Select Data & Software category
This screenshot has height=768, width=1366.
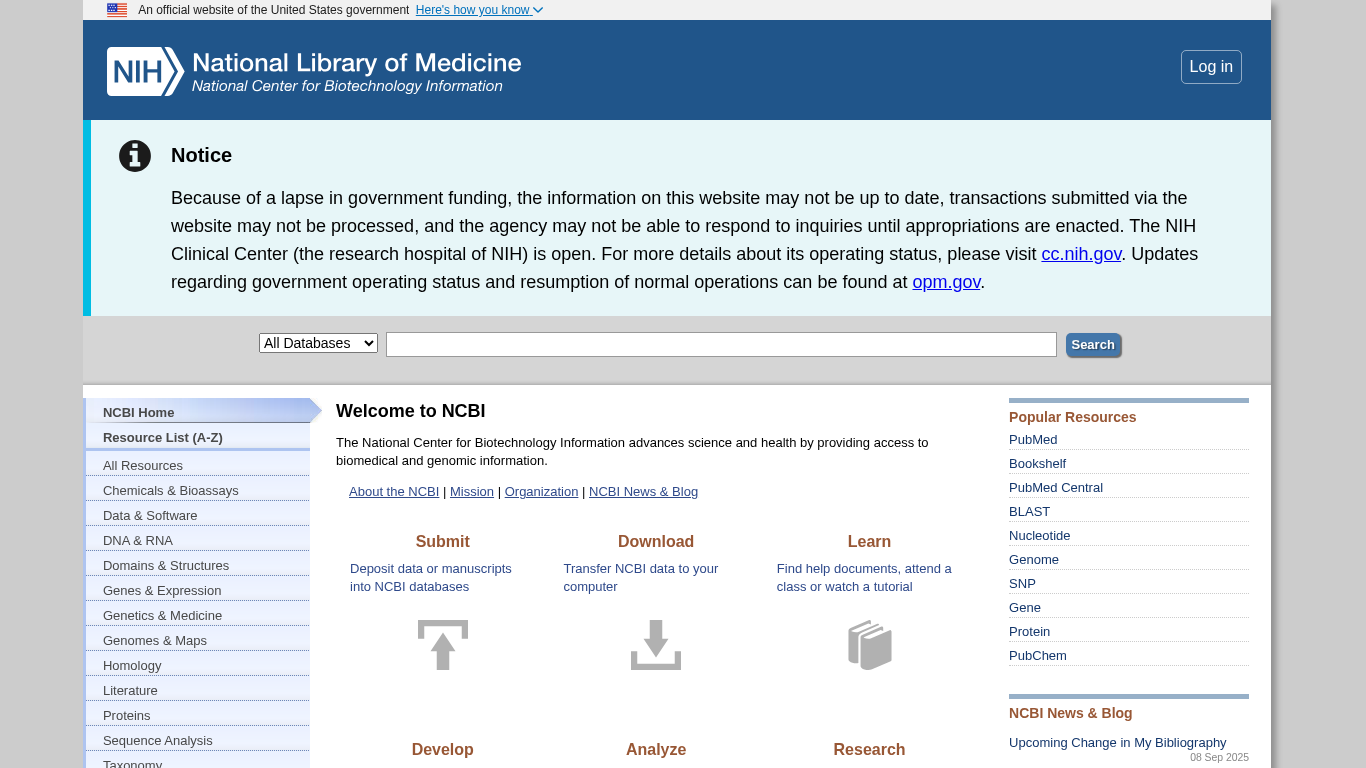[x=198, y=515]
